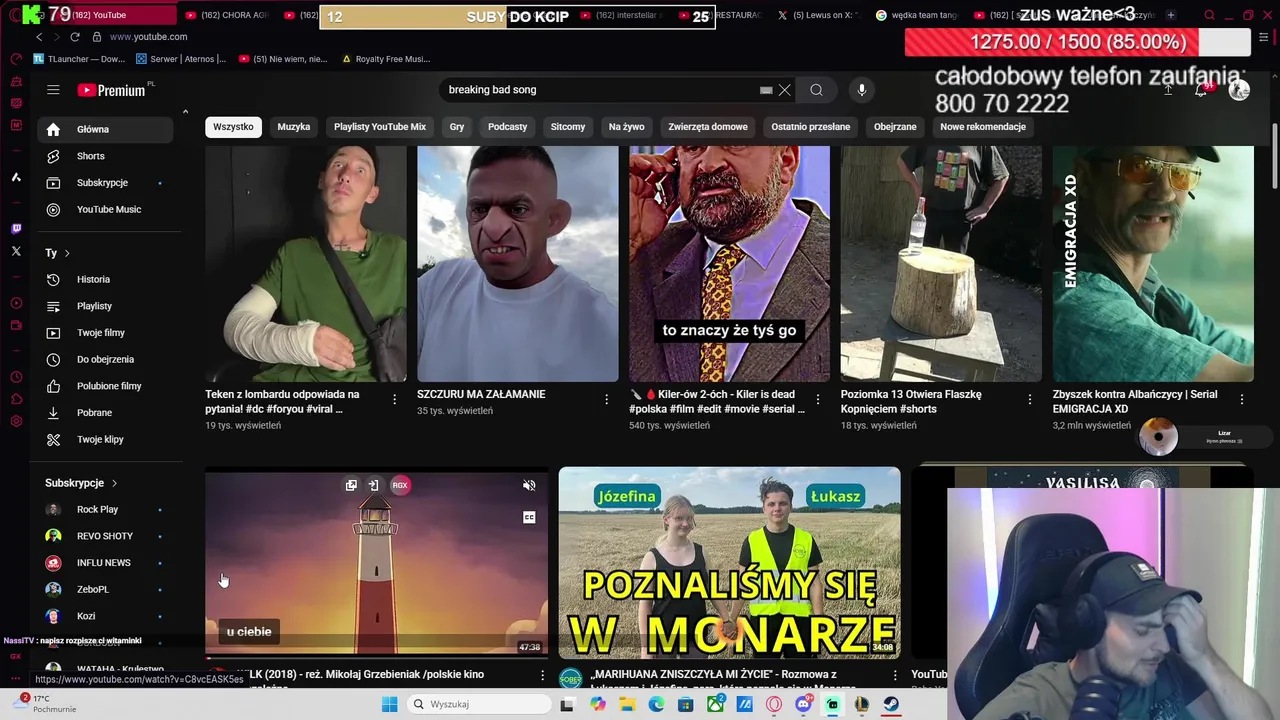Screen dimensions: 1280x720
Task: Open the on-screen keyboard icon in search box
Action: pyautogui.click(x=766, y=90)
